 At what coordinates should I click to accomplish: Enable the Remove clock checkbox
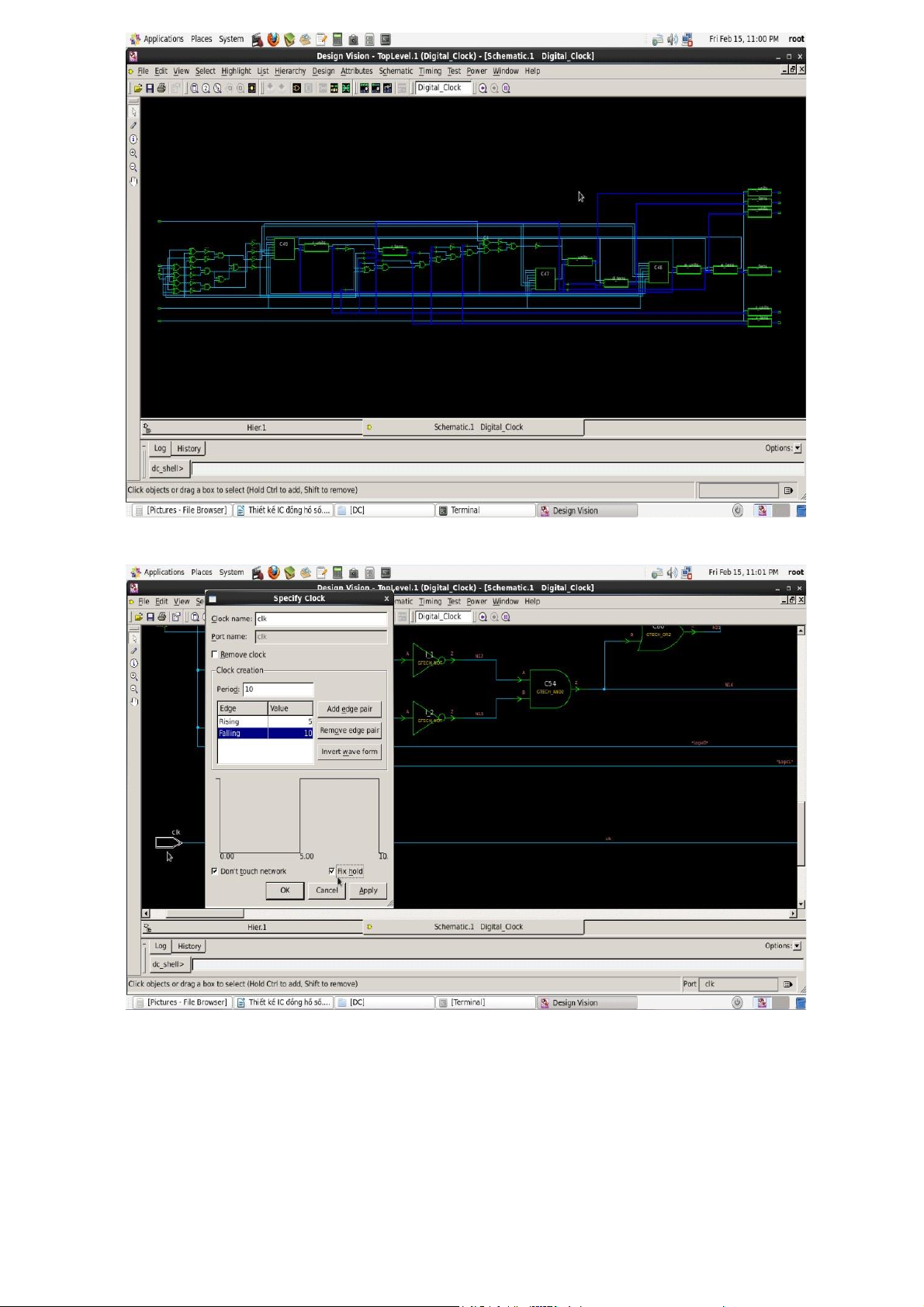[x=215, y=655]
